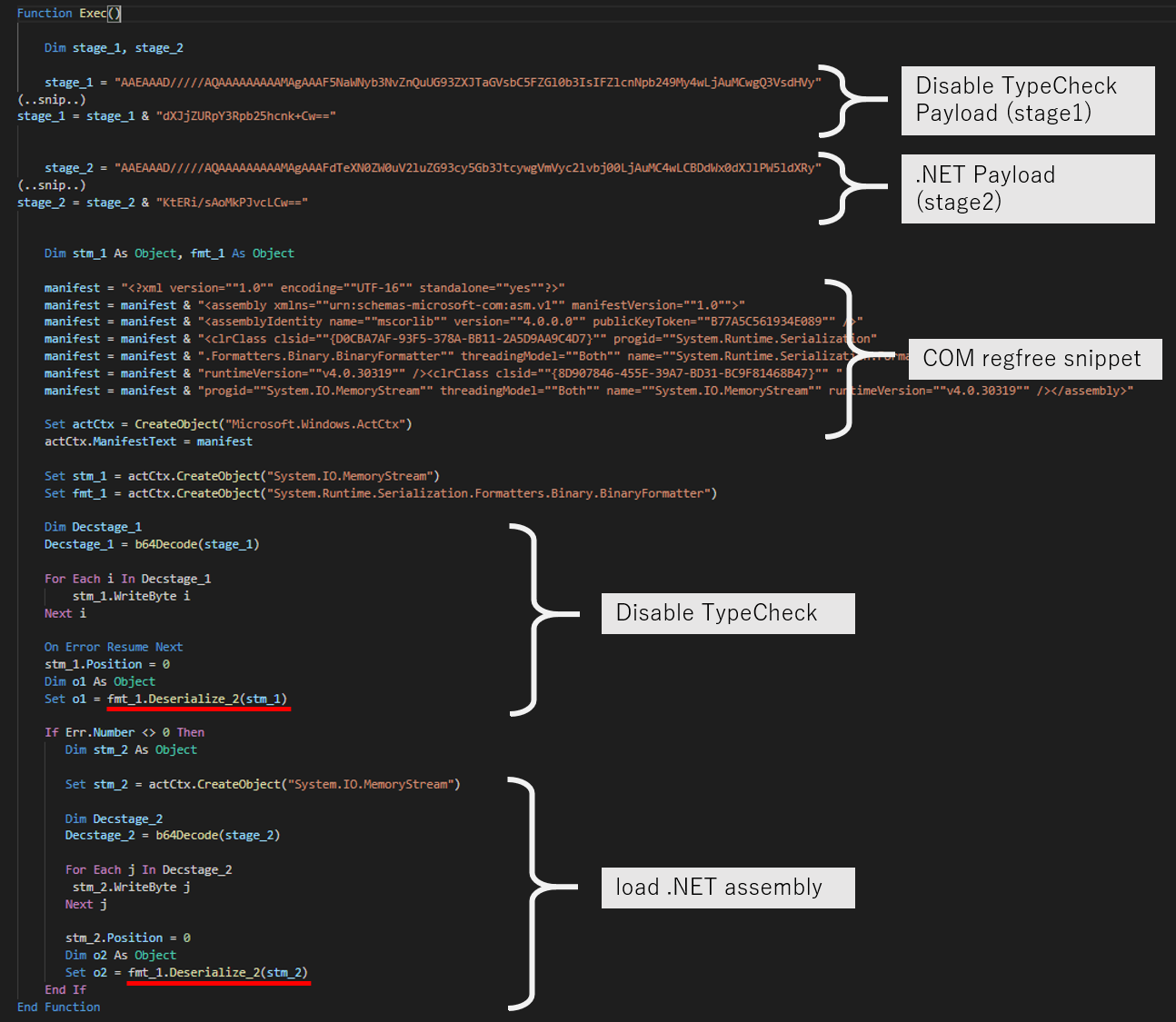The width and height of the screenshot is (1176, 1022).
Task: Click the manifest line with "<?xml version"
Action: point(304,288)
